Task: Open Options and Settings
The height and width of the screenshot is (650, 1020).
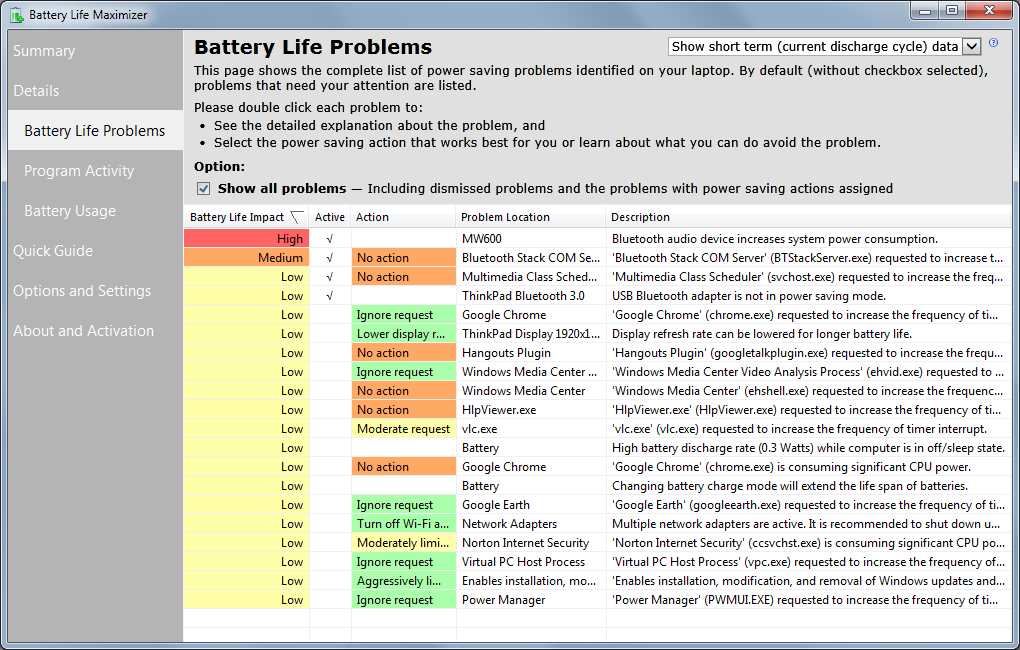Action: pos(82,291)
